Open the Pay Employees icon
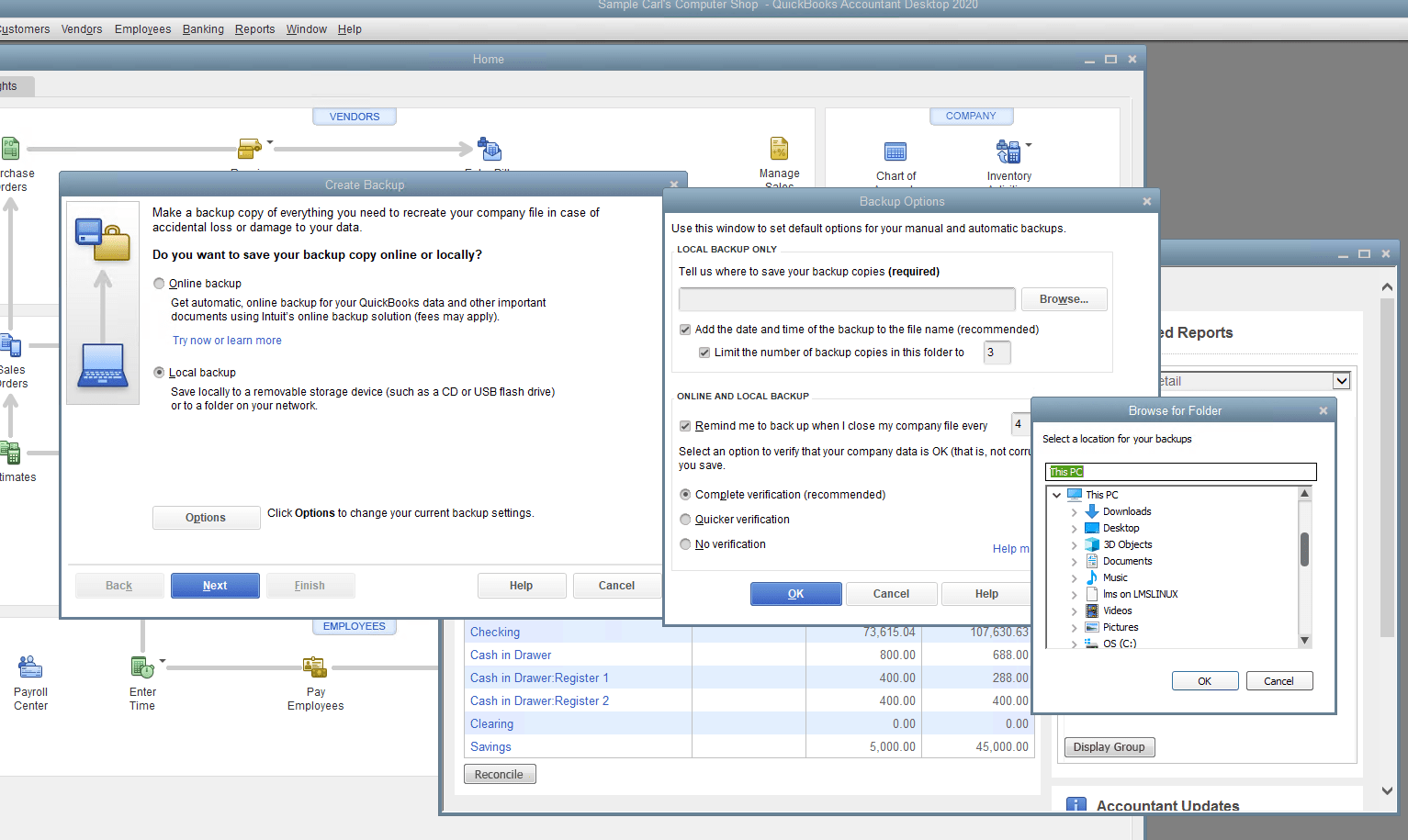1408x840 pixels. pyautogui.click(x=315, y=667)
